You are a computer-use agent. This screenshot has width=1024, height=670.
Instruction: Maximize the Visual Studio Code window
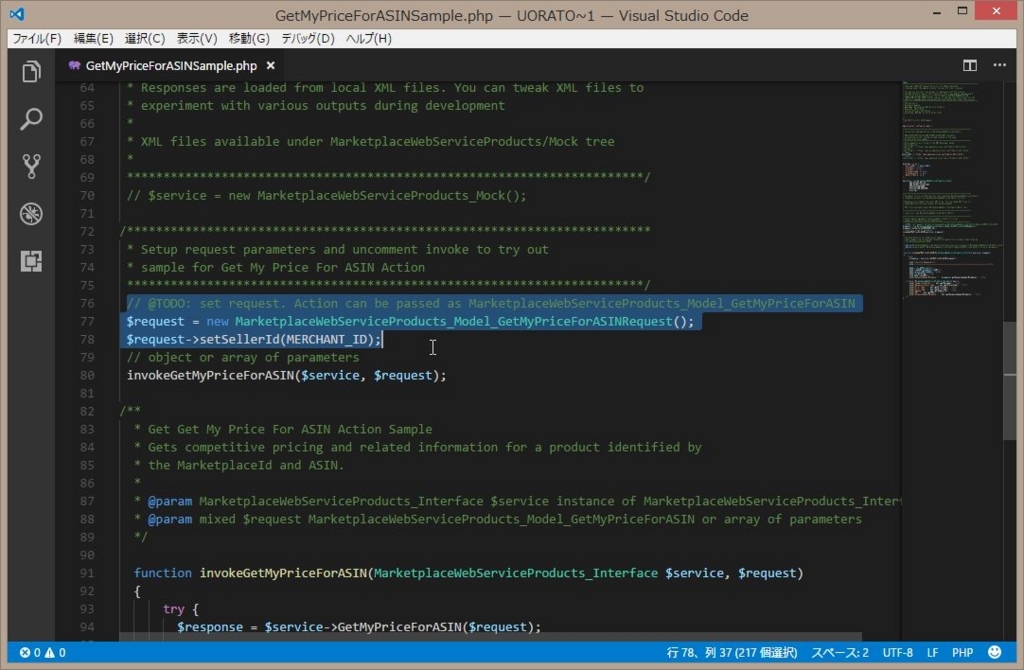pos(962,11)
